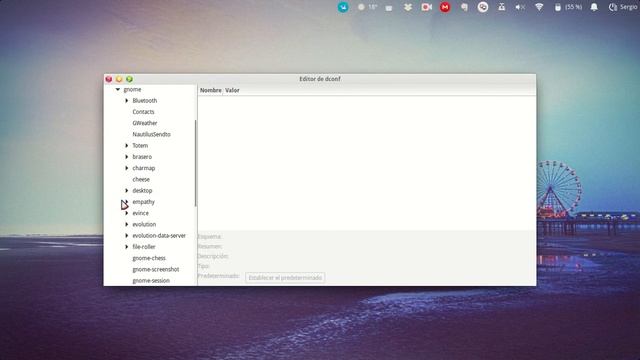Select the Contacts entry in tree
The height and width of the screenshot is (360, 640).
point(143,112)
